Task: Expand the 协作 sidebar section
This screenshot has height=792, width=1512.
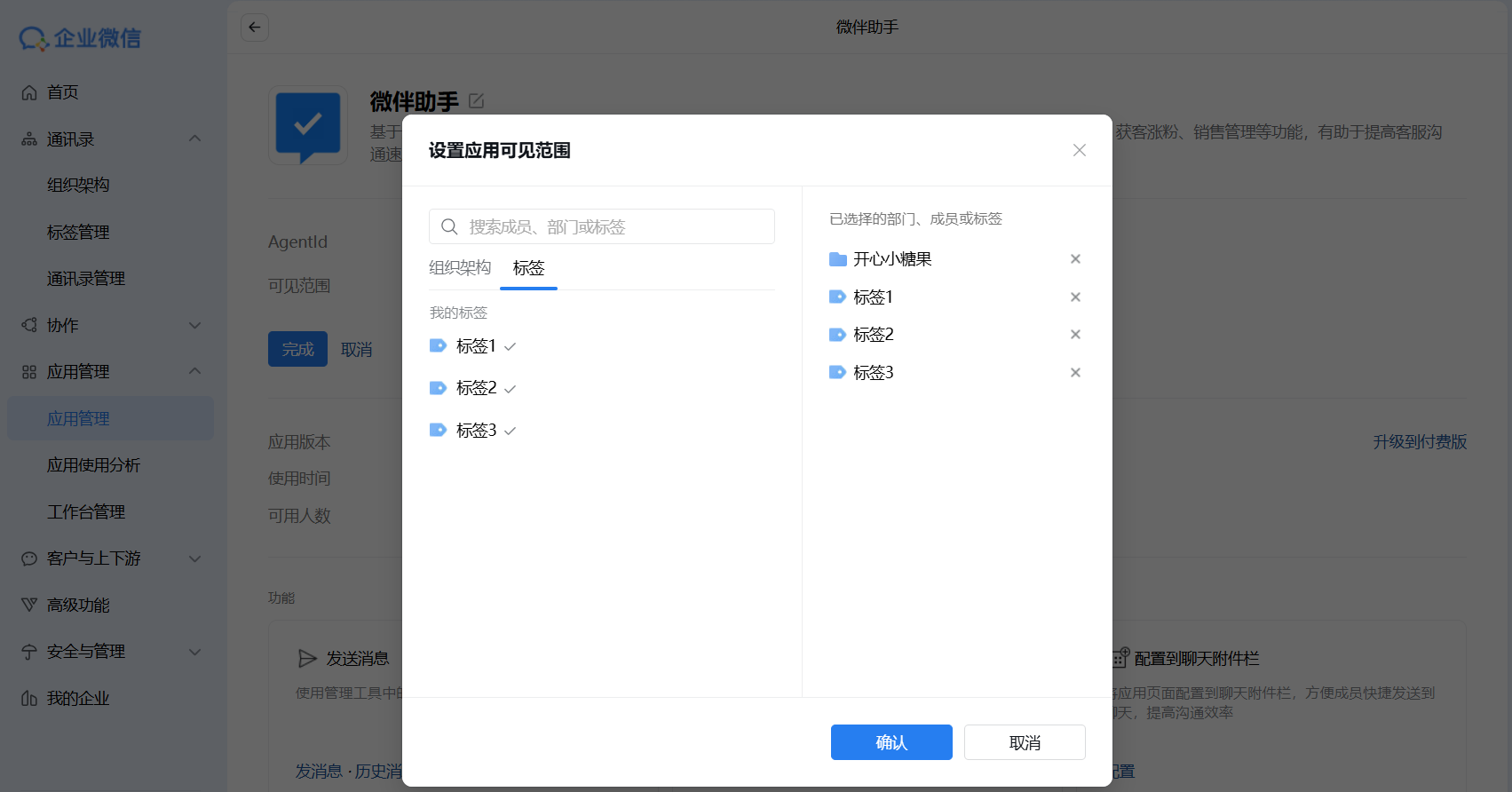Action: click(x=194, y=326)
